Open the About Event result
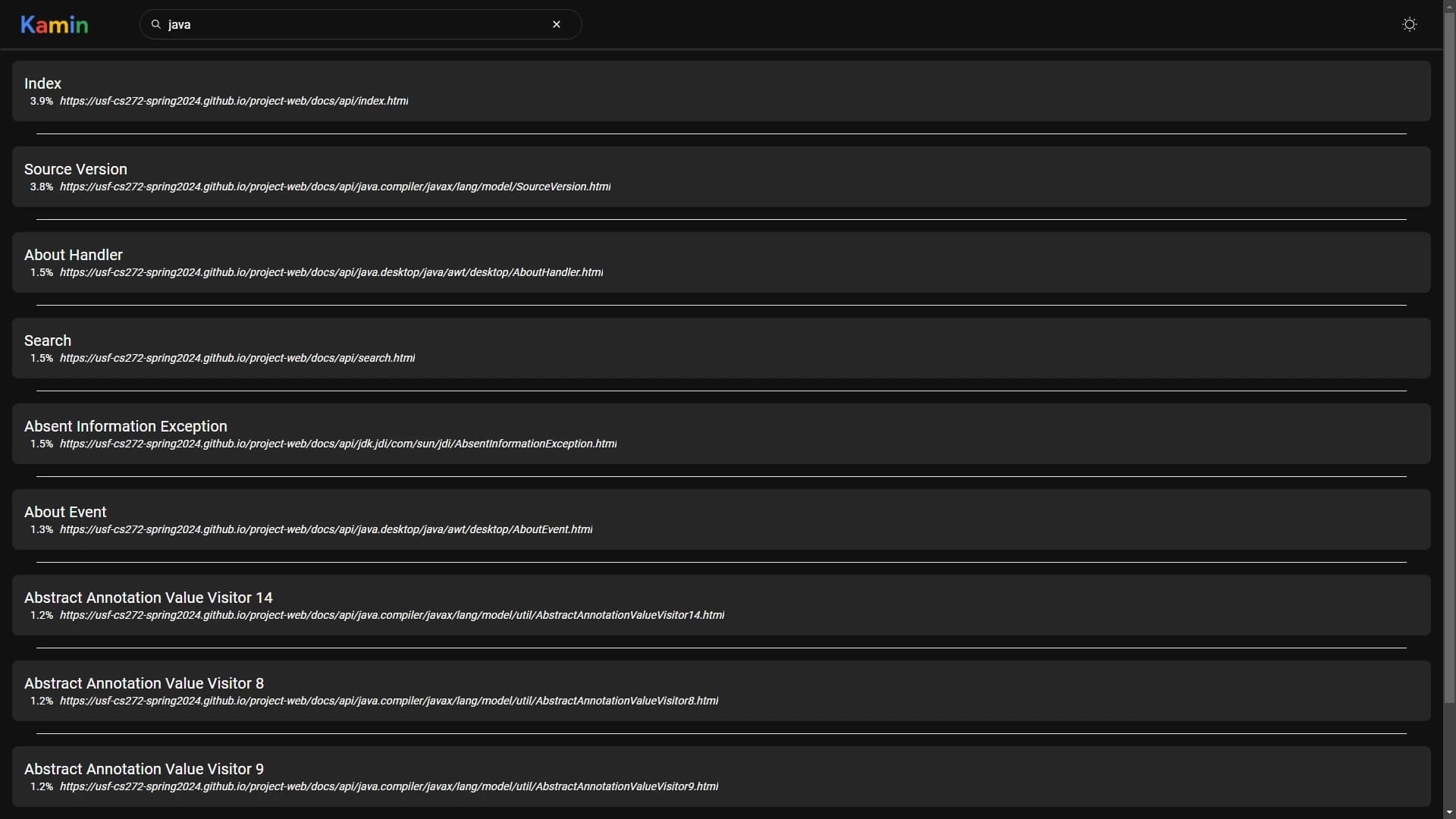 [326, 529]
